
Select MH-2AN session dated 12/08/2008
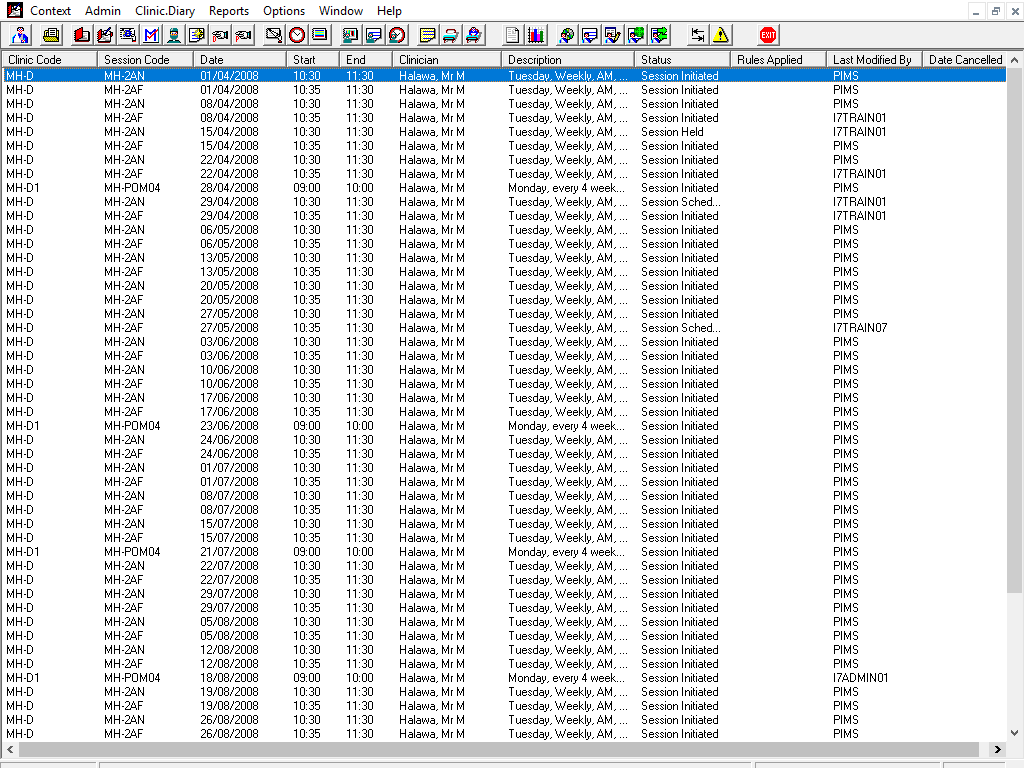(x=504, y=650)
